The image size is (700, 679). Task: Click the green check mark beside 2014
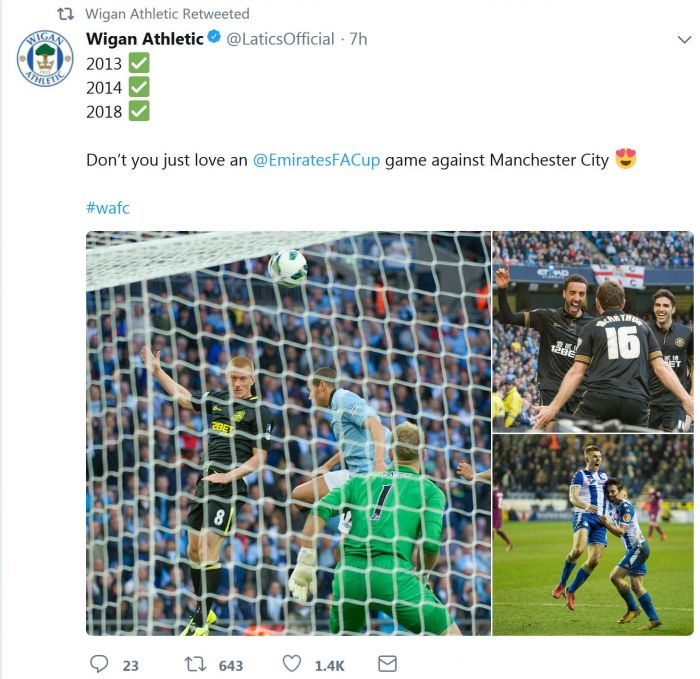tap(139, 87)
